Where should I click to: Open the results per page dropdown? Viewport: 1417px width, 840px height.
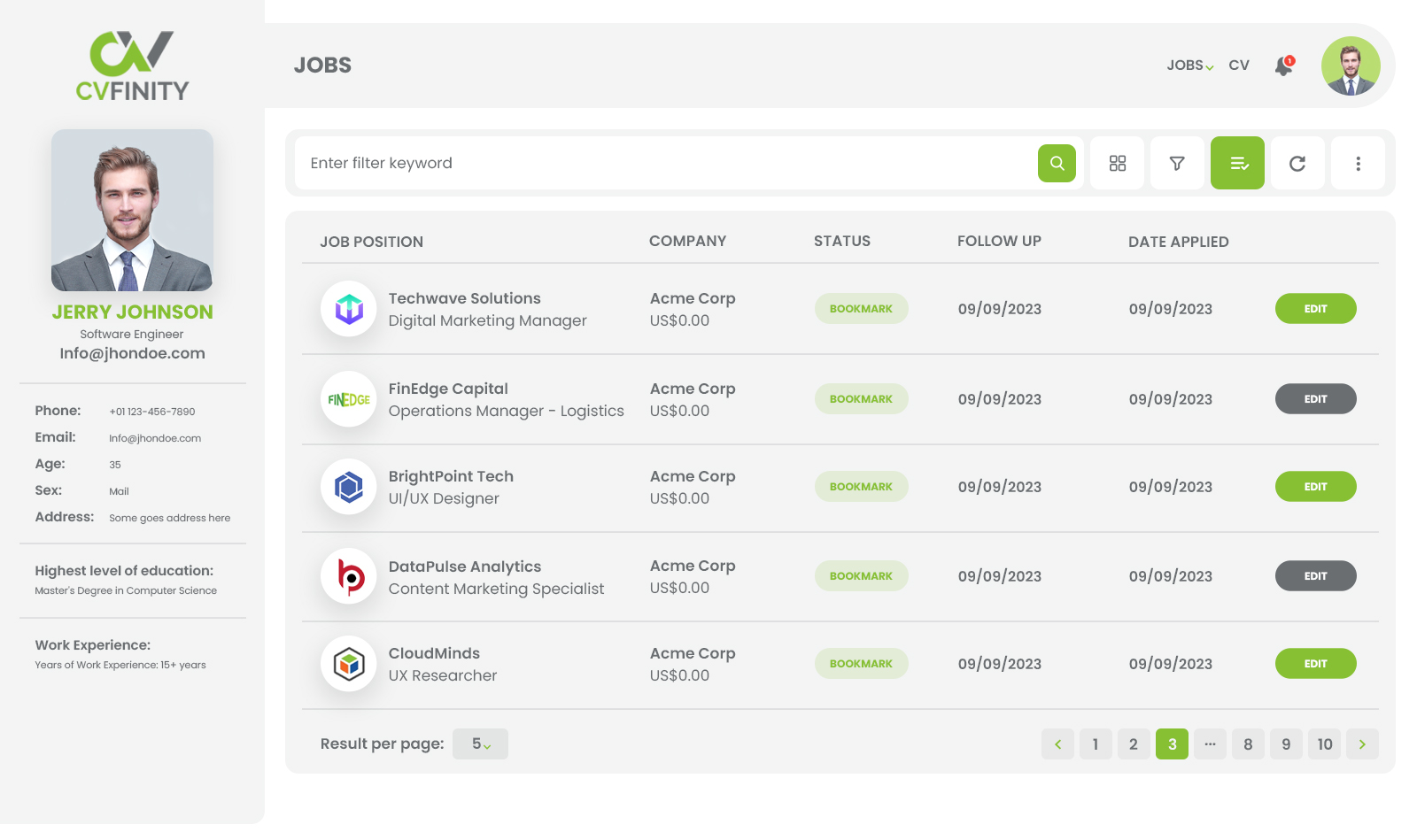click(480, 744)
